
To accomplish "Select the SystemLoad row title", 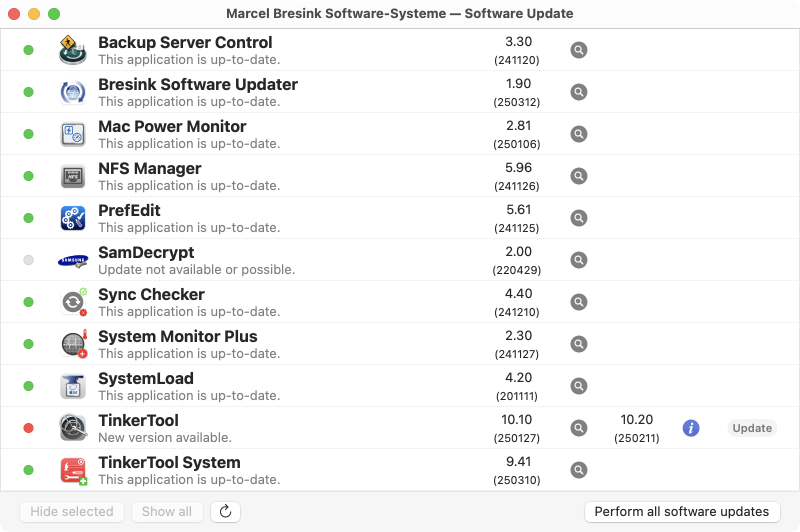I will coord(146,378).
